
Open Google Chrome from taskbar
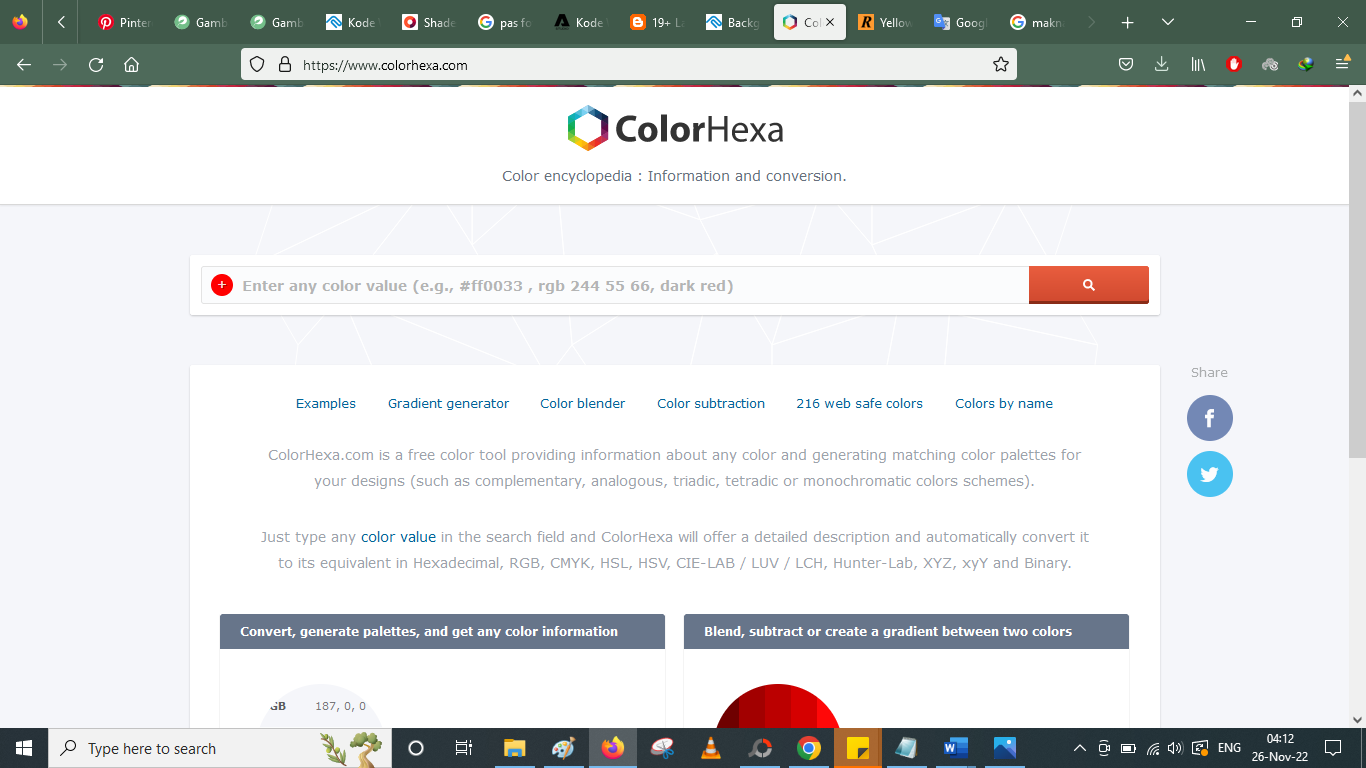(809, 748)
